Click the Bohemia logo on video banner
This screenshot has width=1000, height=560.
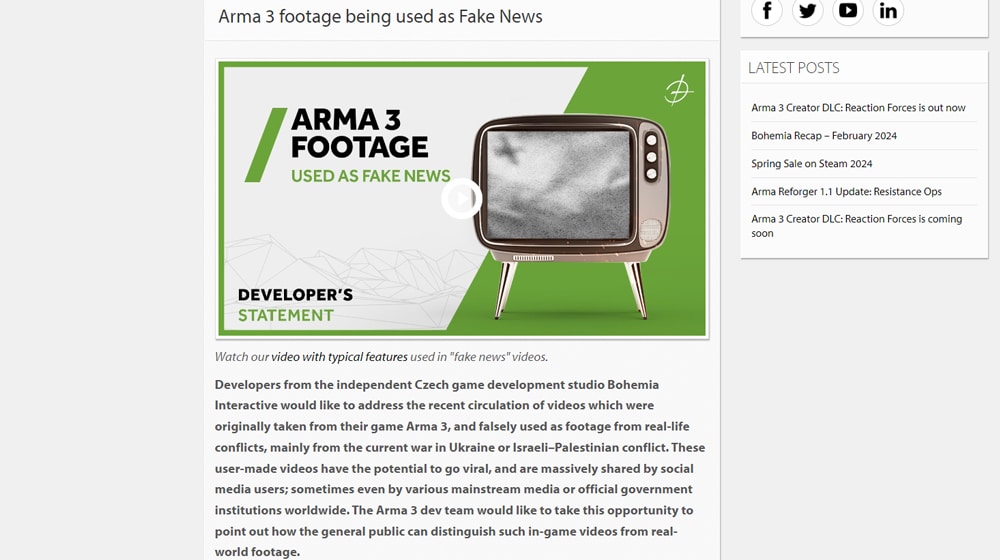tap(679, 90)
